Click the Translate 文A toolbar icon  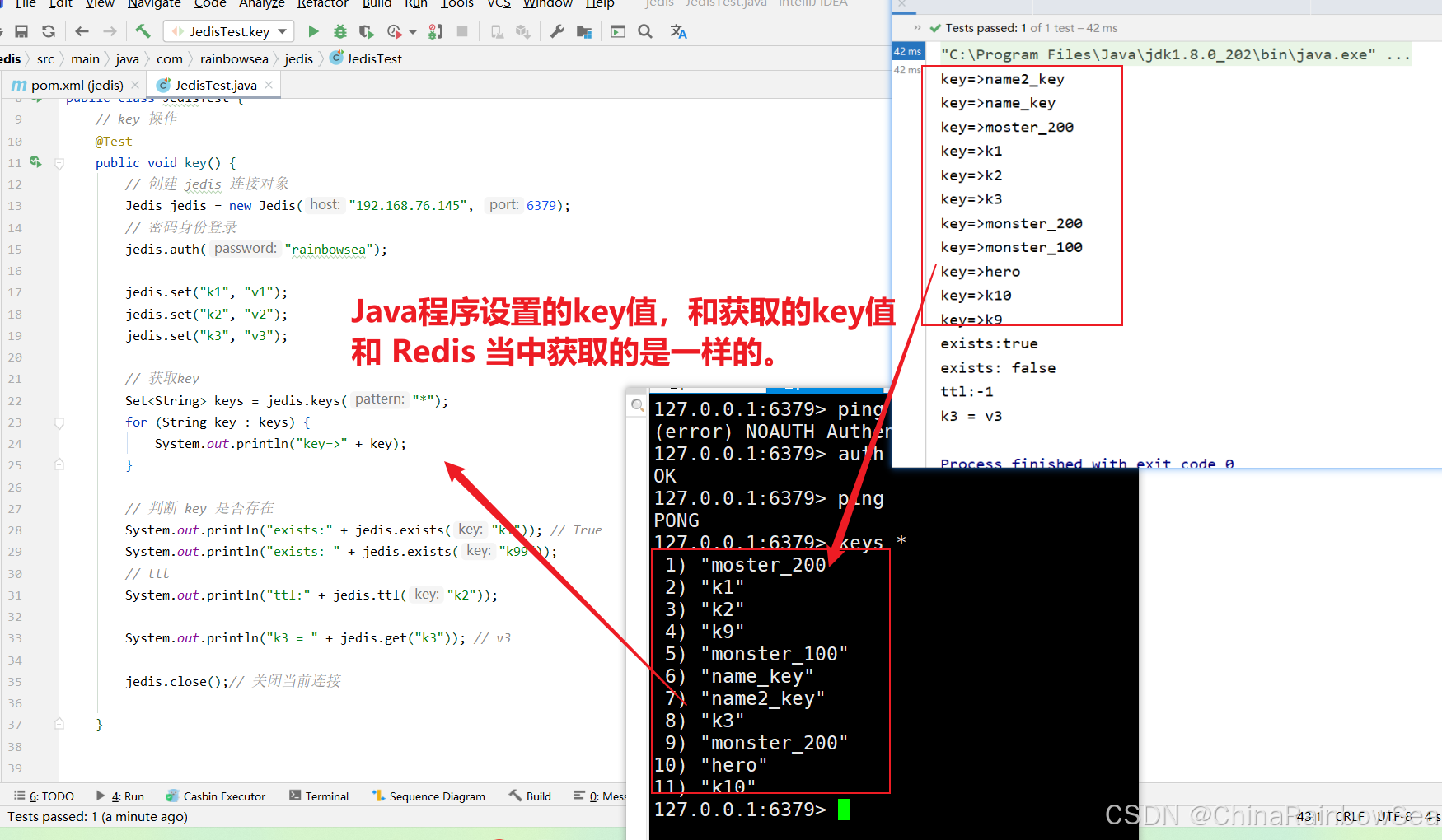click(678, 31)
